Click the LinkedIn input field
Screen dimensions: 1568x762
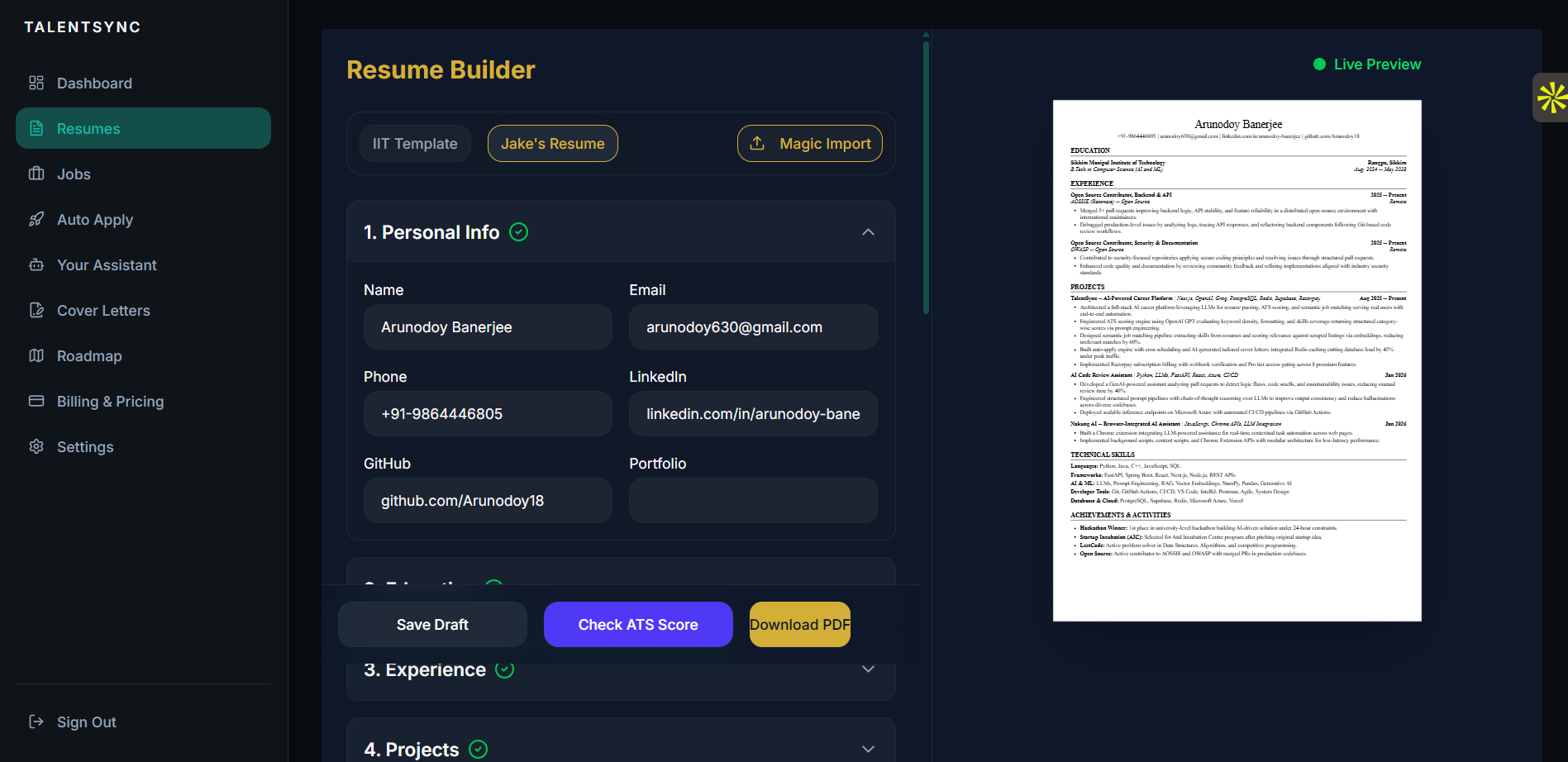point(754,413)
